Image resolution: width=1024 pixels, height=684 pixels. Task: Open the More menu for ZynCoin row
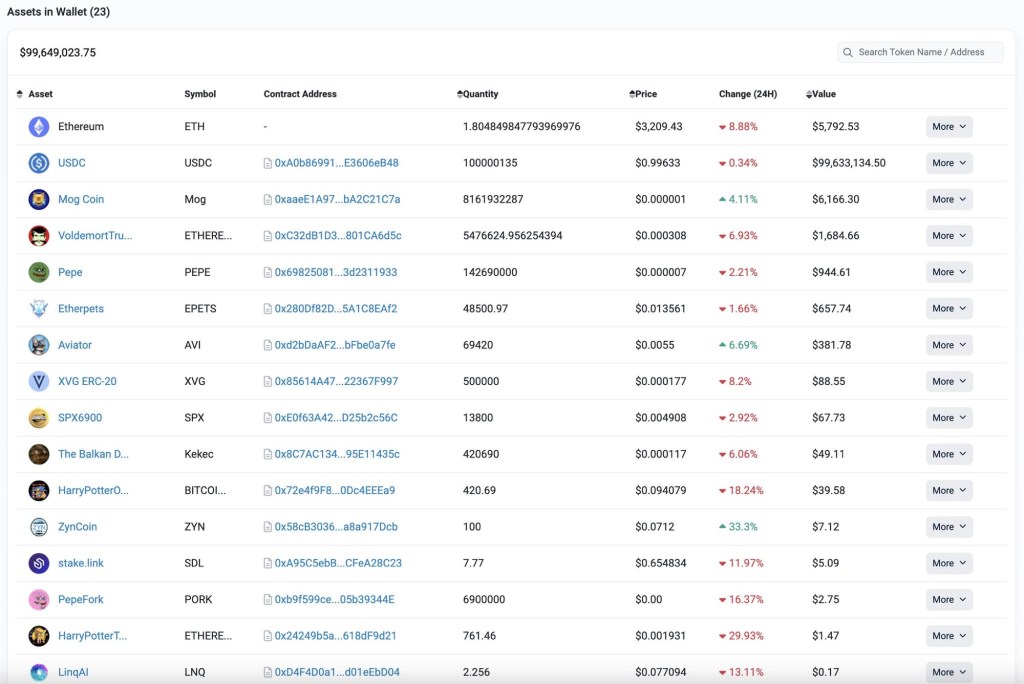tap(949, 527)
